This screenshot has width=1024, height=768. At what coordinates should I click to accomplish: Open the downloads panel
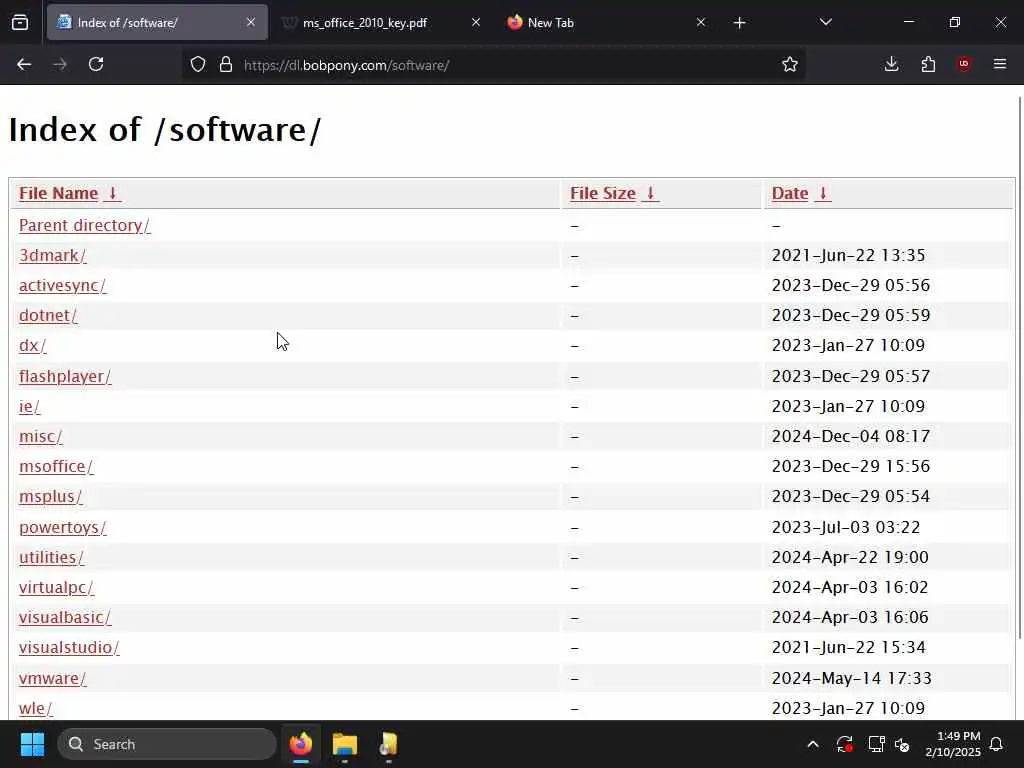(x=891, y=64)
